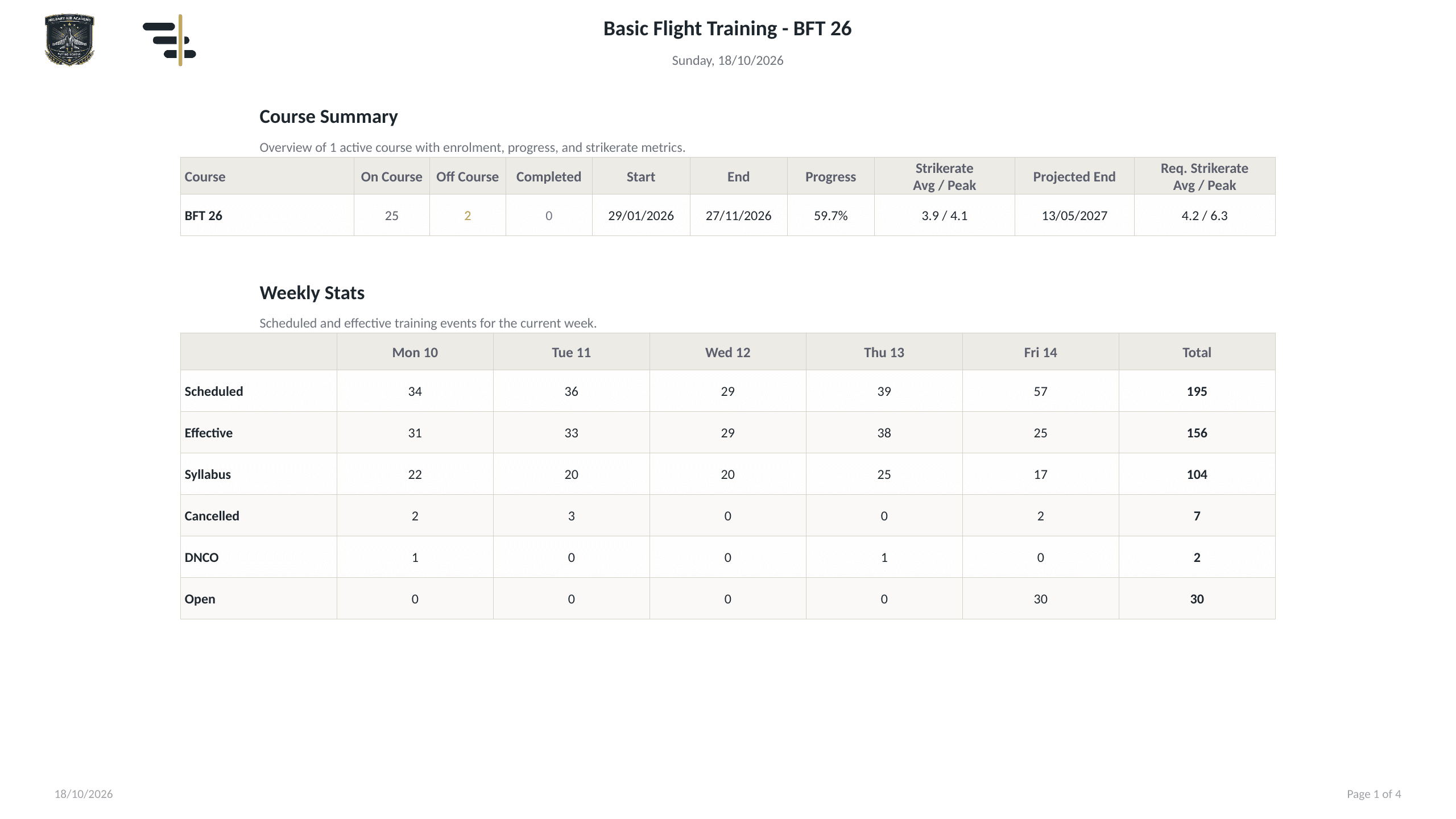Click the Syllabus Monday value '22'
This screenshot has width=1456, height=819.
click(x=415, y=474)
